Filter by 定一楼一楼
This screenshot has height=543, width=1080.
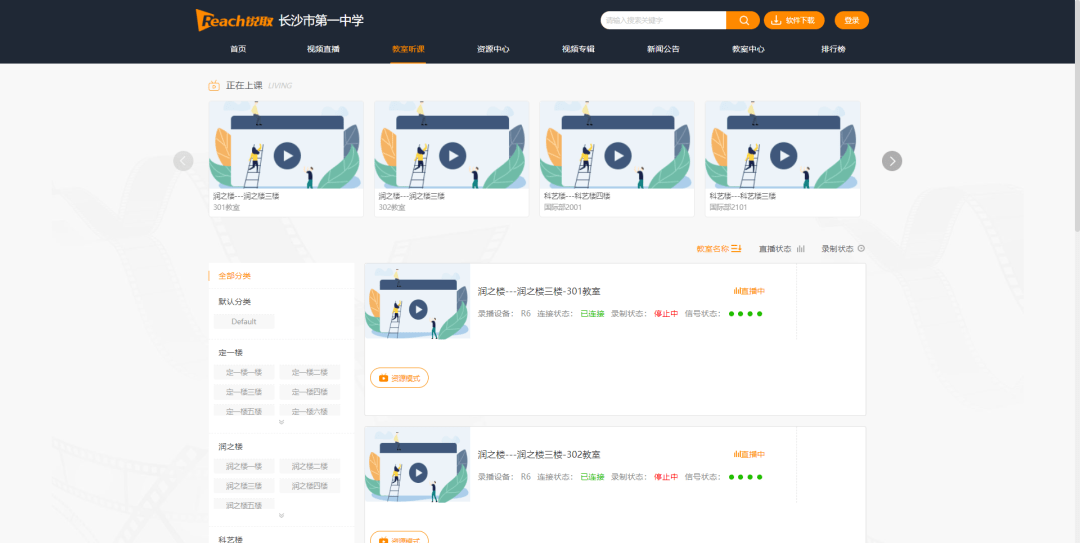click(244, 372)
